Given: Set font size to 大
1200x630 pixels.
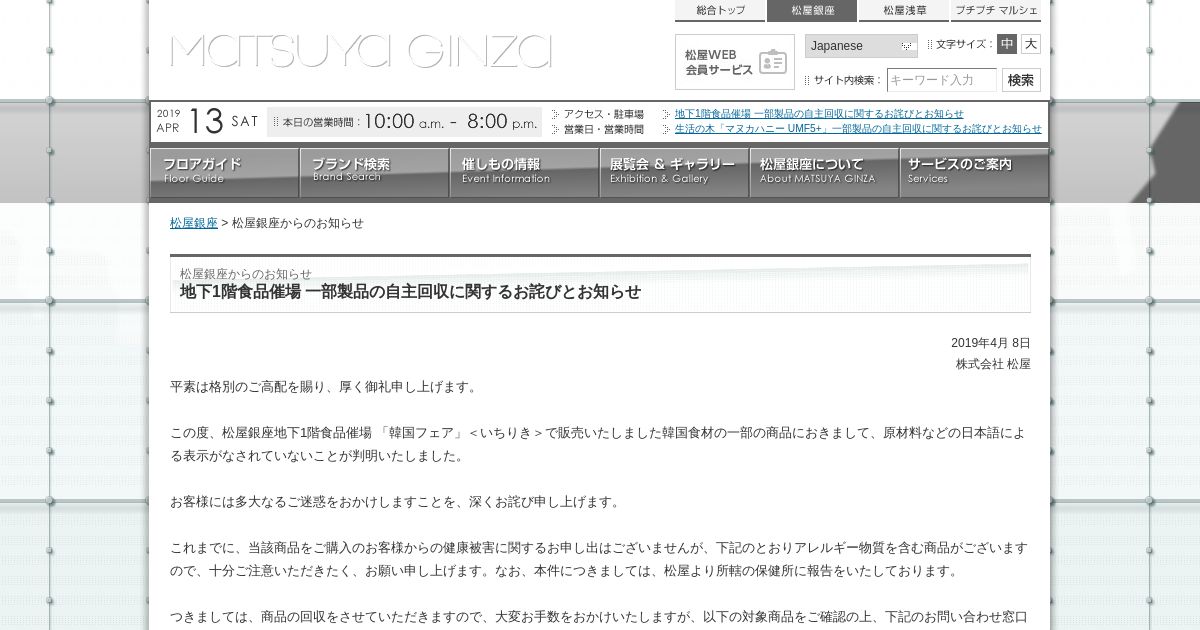Looking at the screenshot, I should (x=1031, y=44).
